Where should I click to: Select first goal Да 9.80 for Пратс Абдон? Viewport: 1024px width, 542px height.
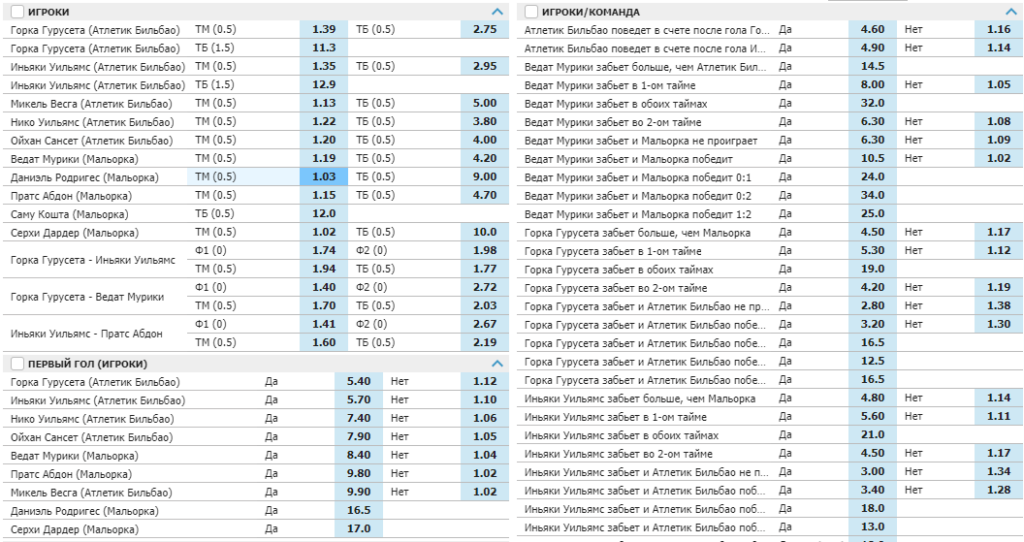359,473
